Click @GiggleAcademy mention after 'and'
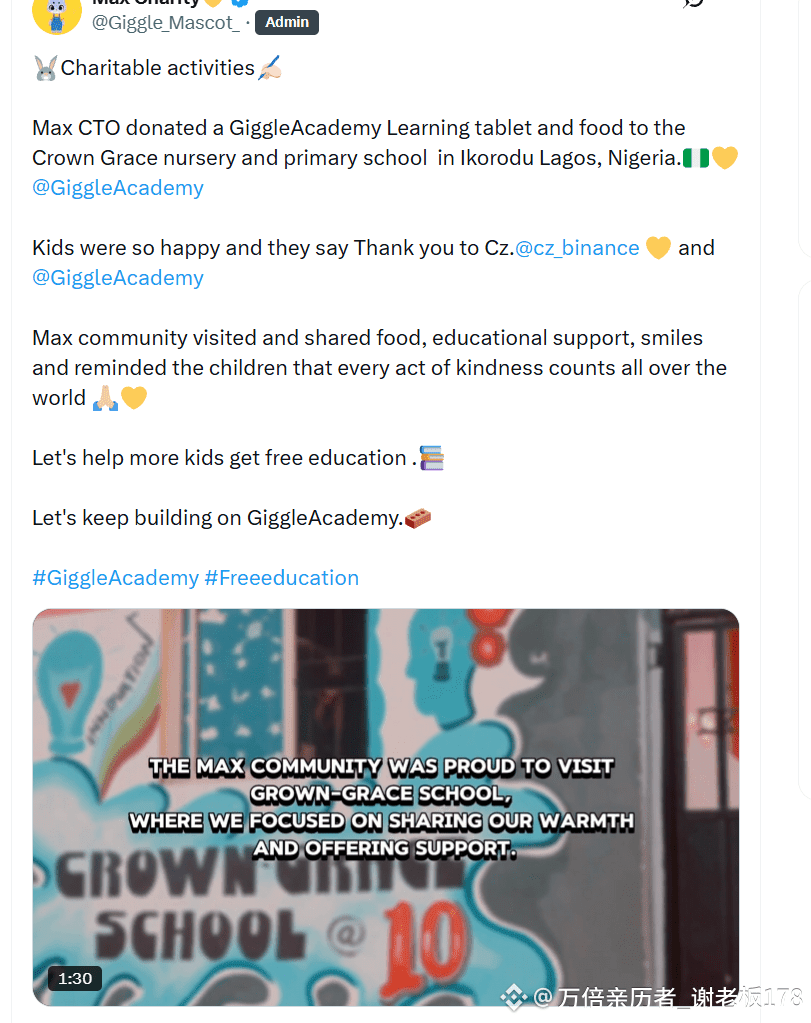The width and height of the screenshot is (811, 1023). [118, 278]
